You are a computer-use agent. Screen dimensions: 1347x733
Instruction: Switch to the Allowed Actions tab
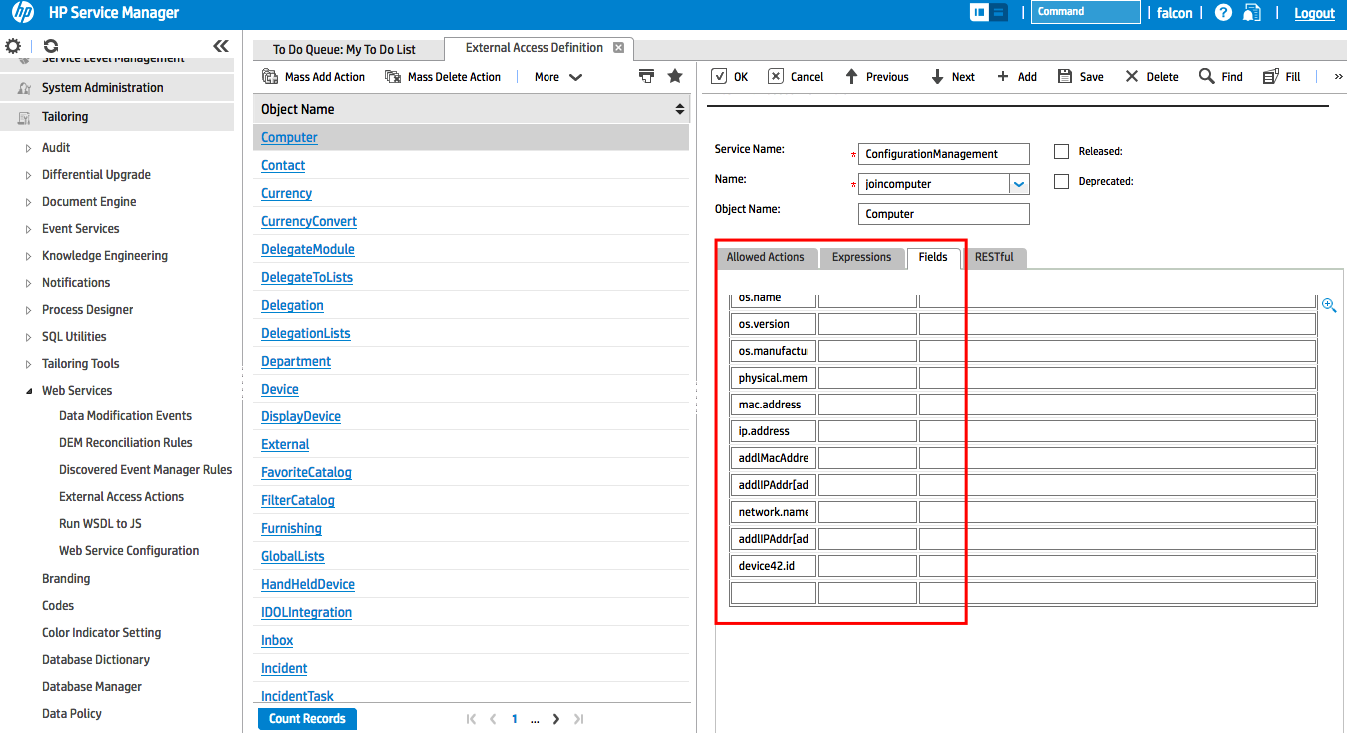coord(765,258)
